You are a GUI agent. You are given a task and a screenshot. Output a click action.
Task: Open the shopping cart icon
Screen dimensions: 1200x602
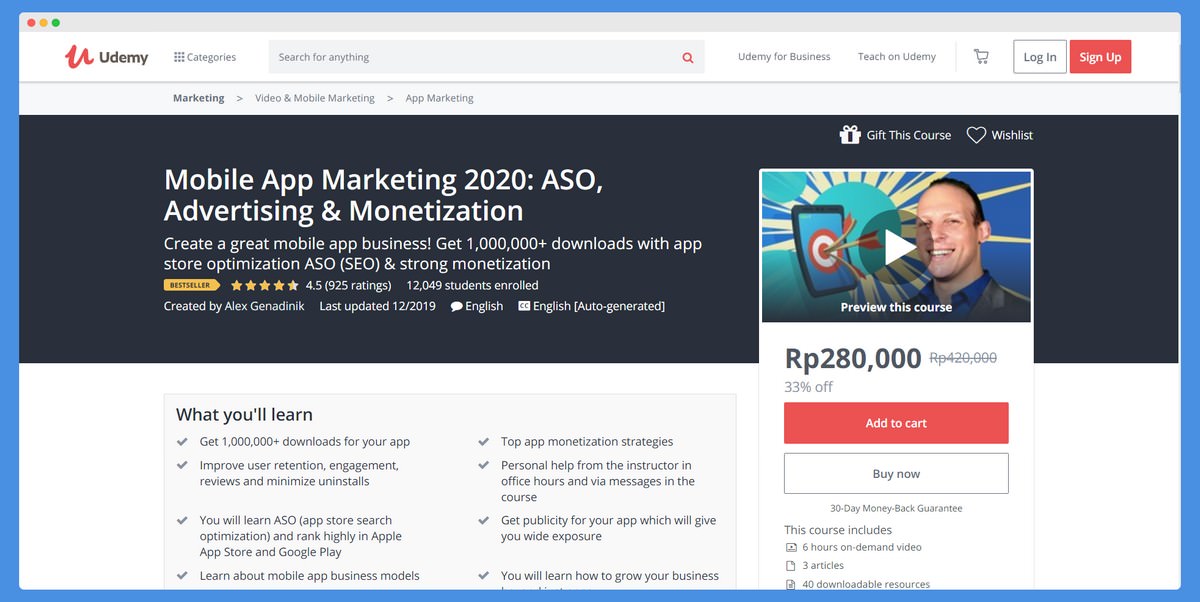click(981, 57)
